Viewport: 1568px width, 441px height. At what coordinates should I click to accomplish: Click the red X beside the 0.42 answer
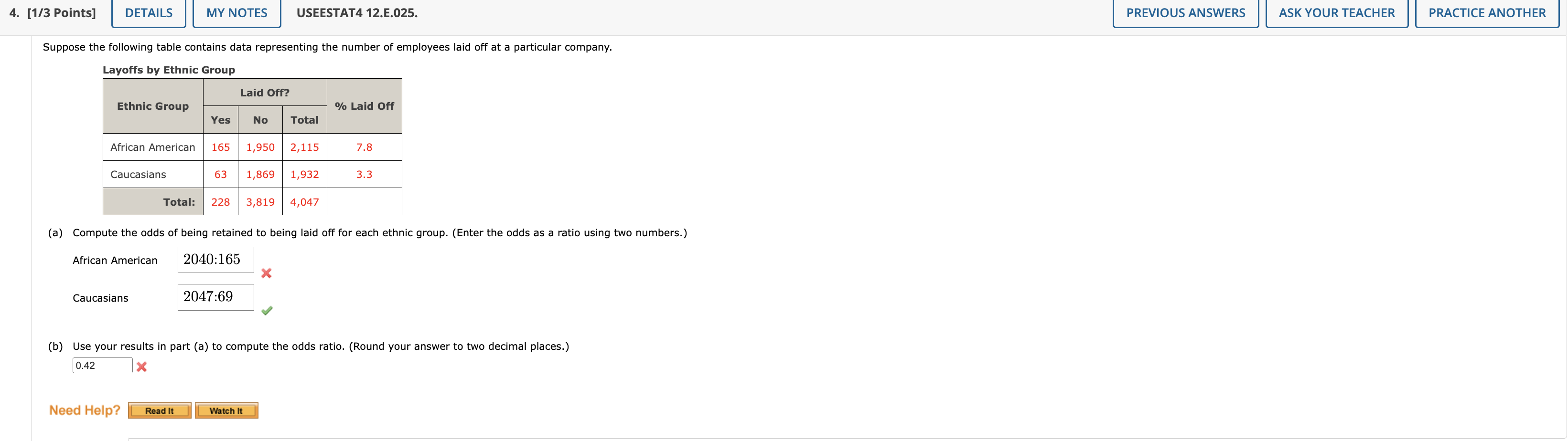pos(141,367)
